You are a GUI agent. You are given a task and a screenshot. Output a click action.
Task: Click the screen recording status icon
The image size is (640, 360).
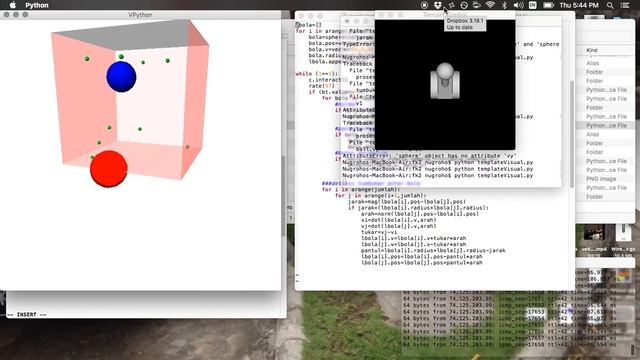424,5
